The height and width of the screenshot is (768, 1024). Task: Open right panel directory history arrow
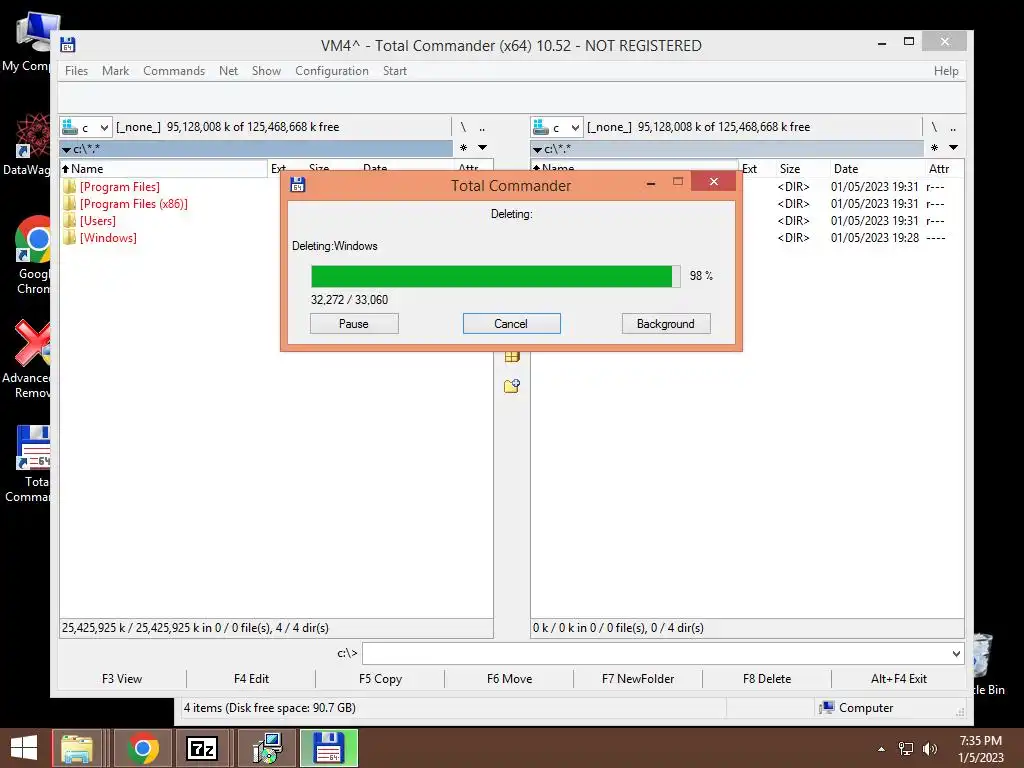(x=953, y=148)
